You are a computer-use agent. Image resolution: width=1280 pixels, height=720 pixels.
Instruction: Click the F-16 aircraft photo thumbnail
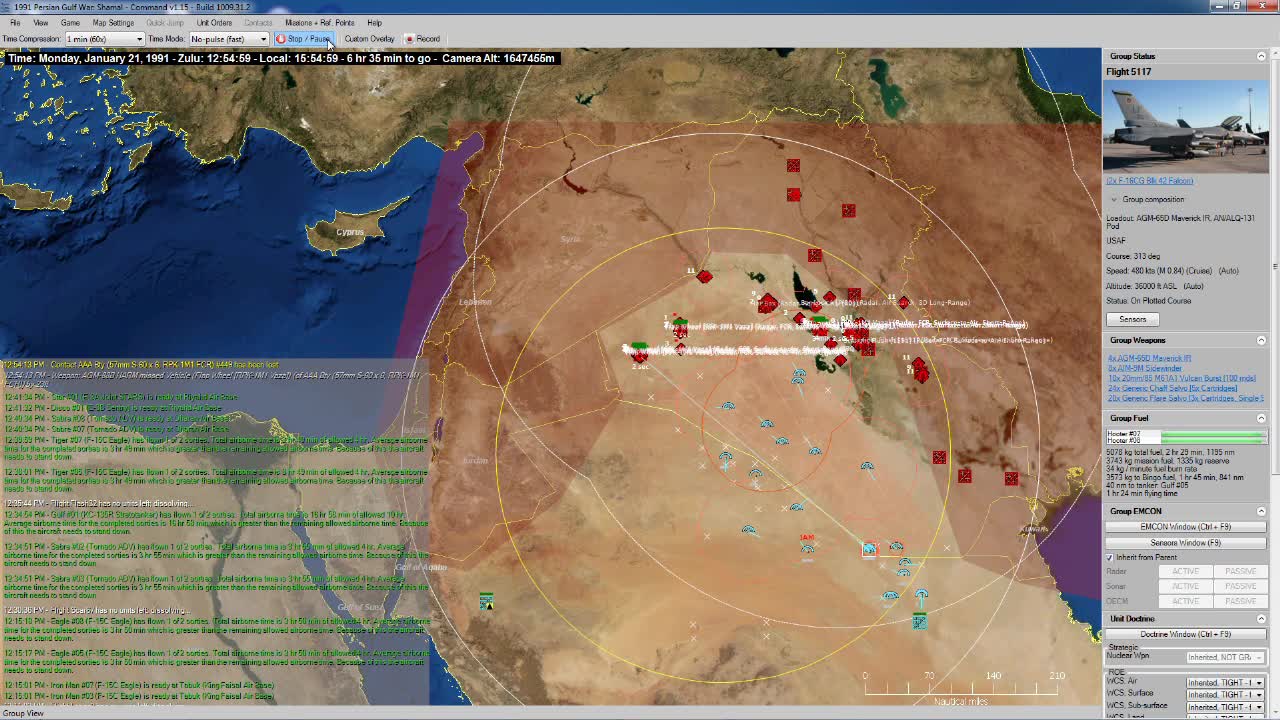[x=1185, y=126]
